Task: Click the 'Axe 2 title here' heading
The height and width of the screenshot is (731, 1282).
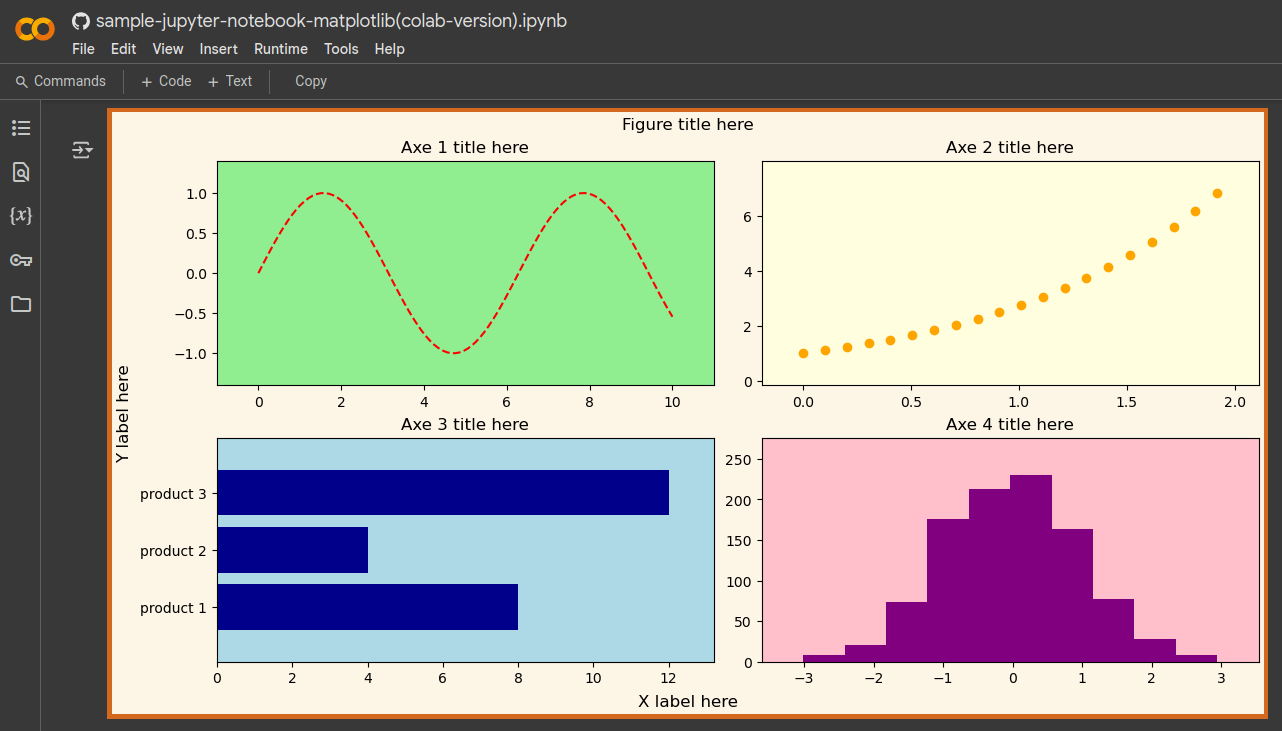Action: pyautogui.click(x=1010, y=147)
